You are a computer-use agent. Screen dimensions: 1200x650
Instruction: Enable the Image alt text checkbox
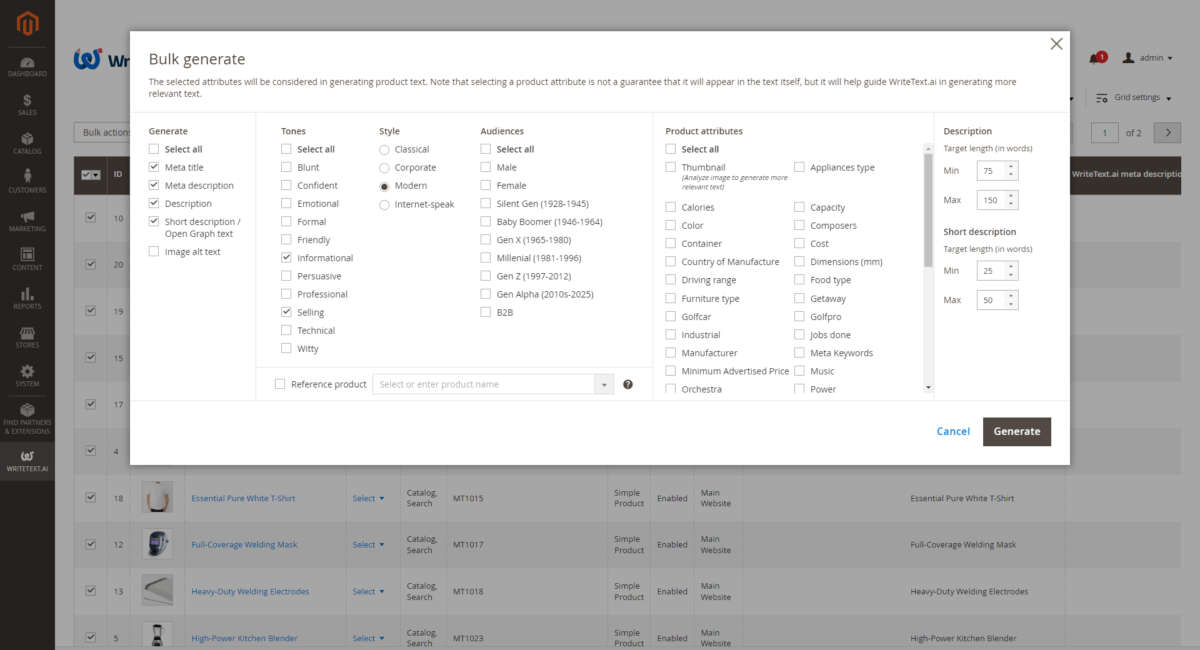click(x=154, y=252)
